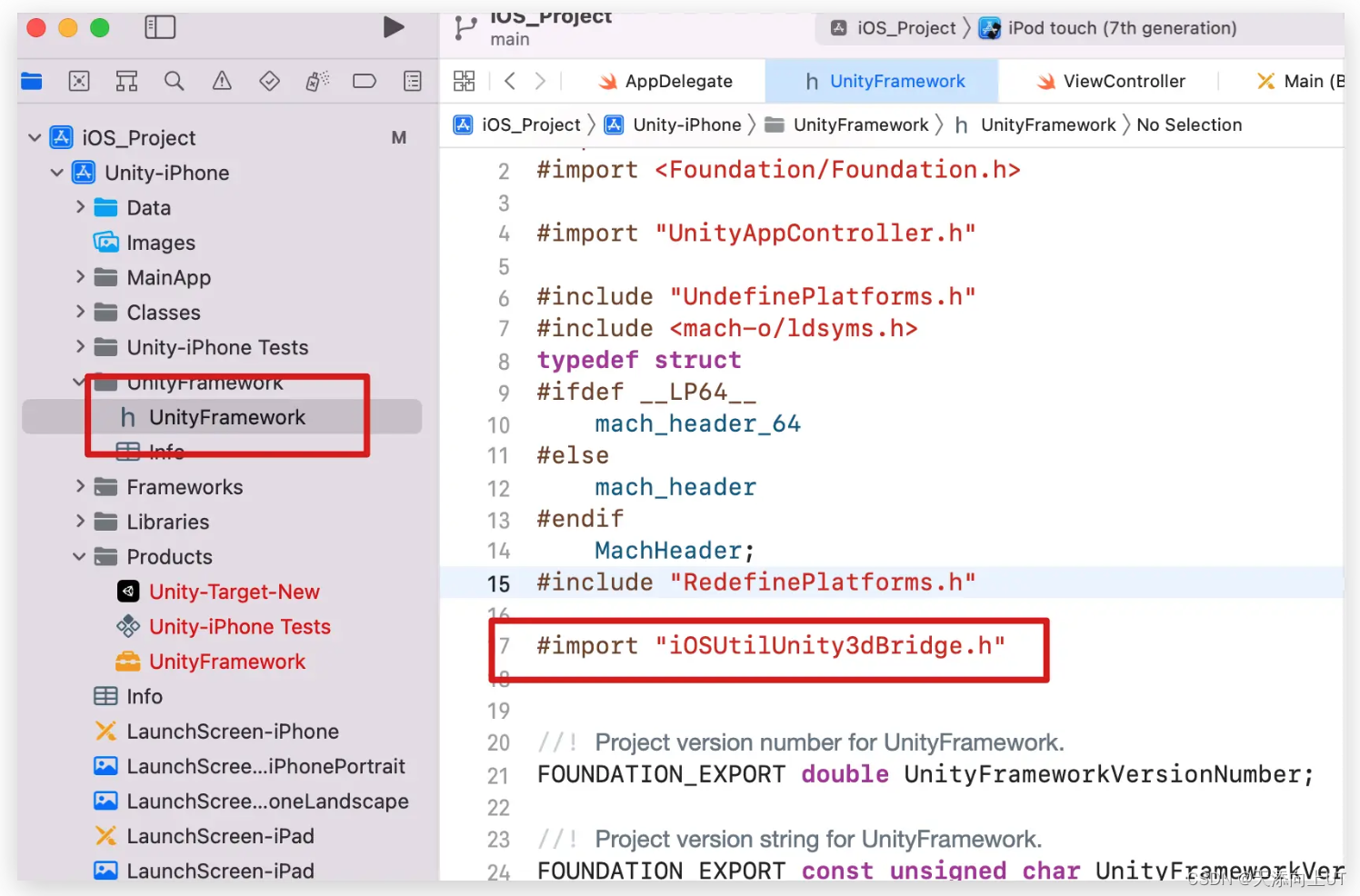1360x896 pixels.
Task: Select LaunchScree...iPhonePortrait image
Action: [x=249, y=766]
